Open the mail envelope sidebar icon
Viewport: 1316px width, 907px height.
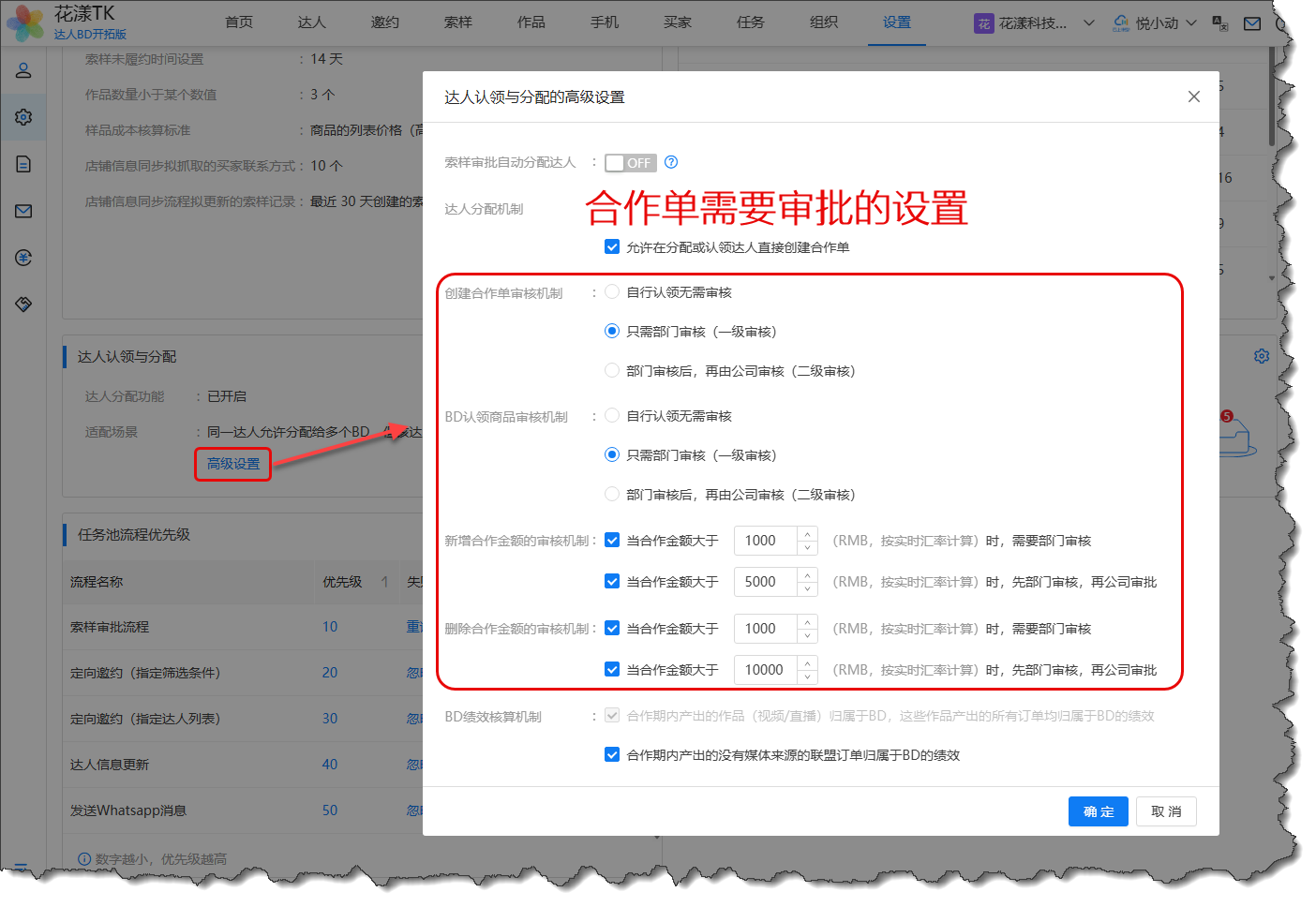pyautogui.click(x=23, y=211)
